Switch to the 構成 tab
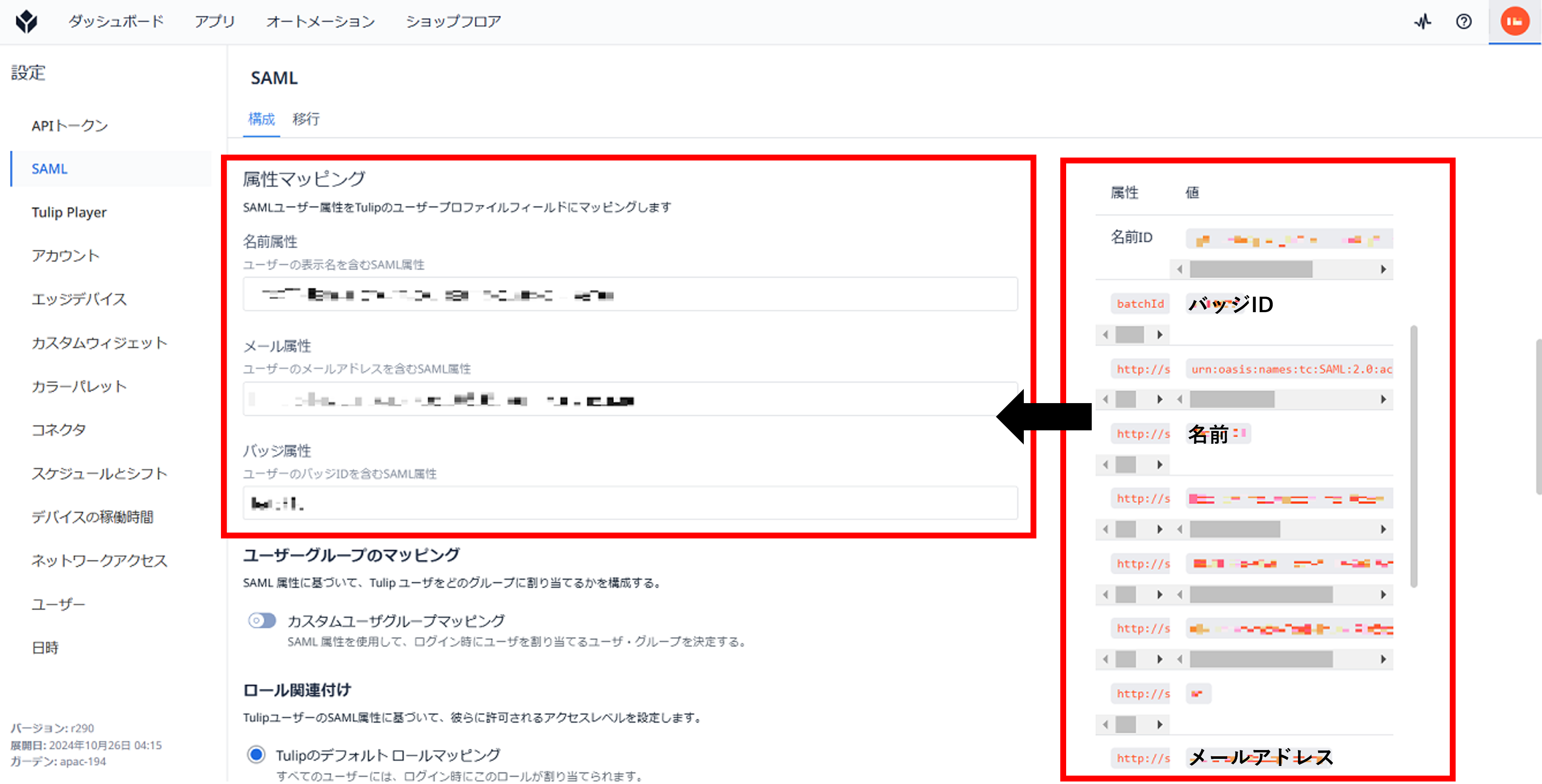This screenshot has width=1542, height=784. coord(262,119)
